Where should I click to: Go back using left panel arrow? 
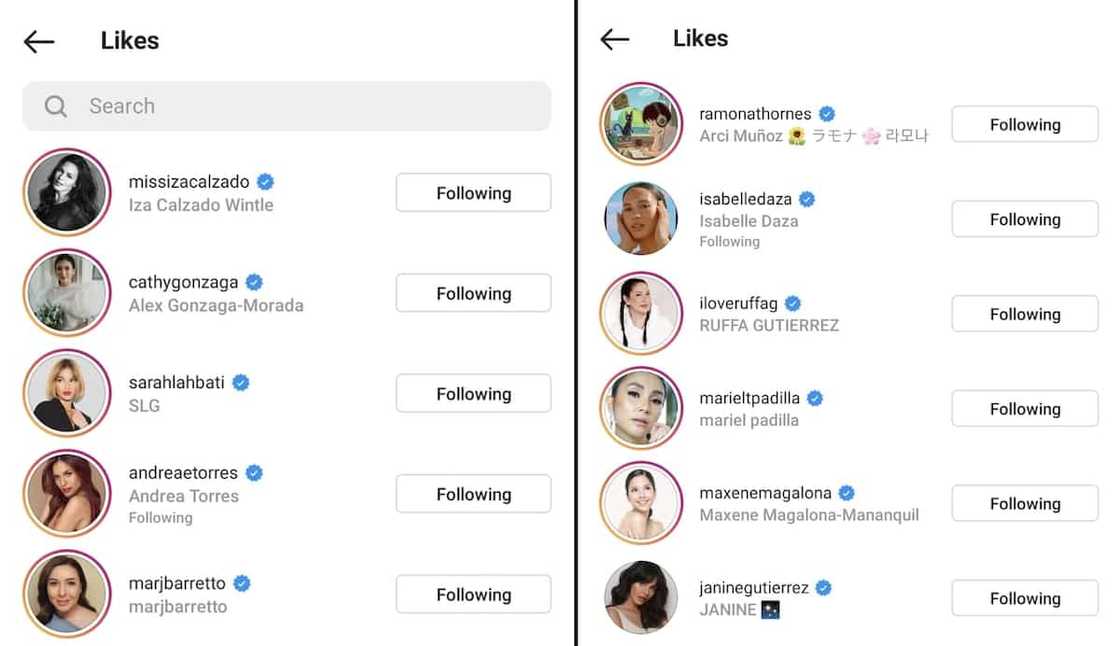pos(39,41)
